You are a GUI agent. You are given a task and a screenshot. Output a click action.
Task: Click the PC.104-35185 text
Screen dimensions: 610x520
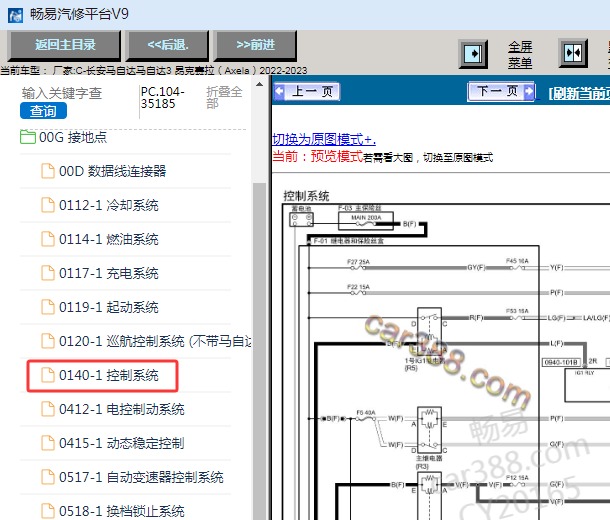[163, 98]
